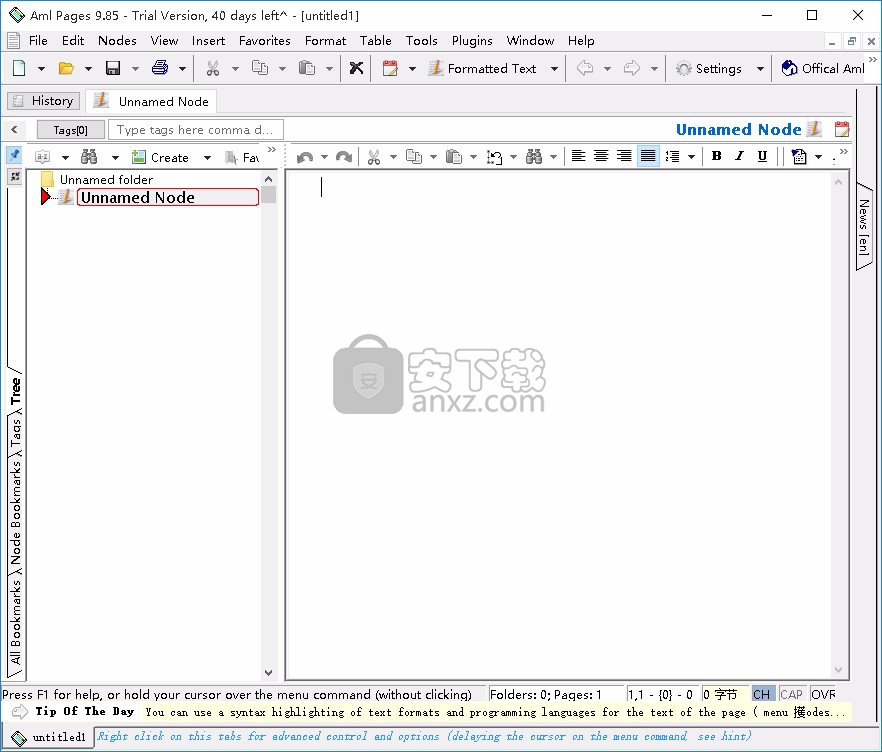The height and width of the screenshot is (752, 882).
Task: Select the Node Bookmarks side tab
Action: point(15,512)
